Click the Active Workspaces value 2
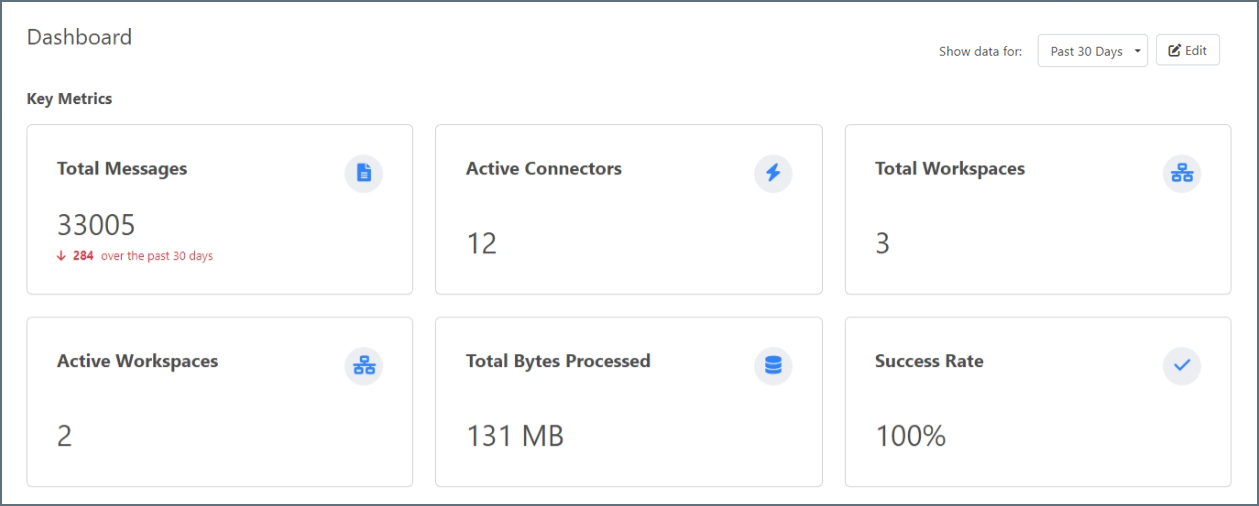 [x=64, y=436]
